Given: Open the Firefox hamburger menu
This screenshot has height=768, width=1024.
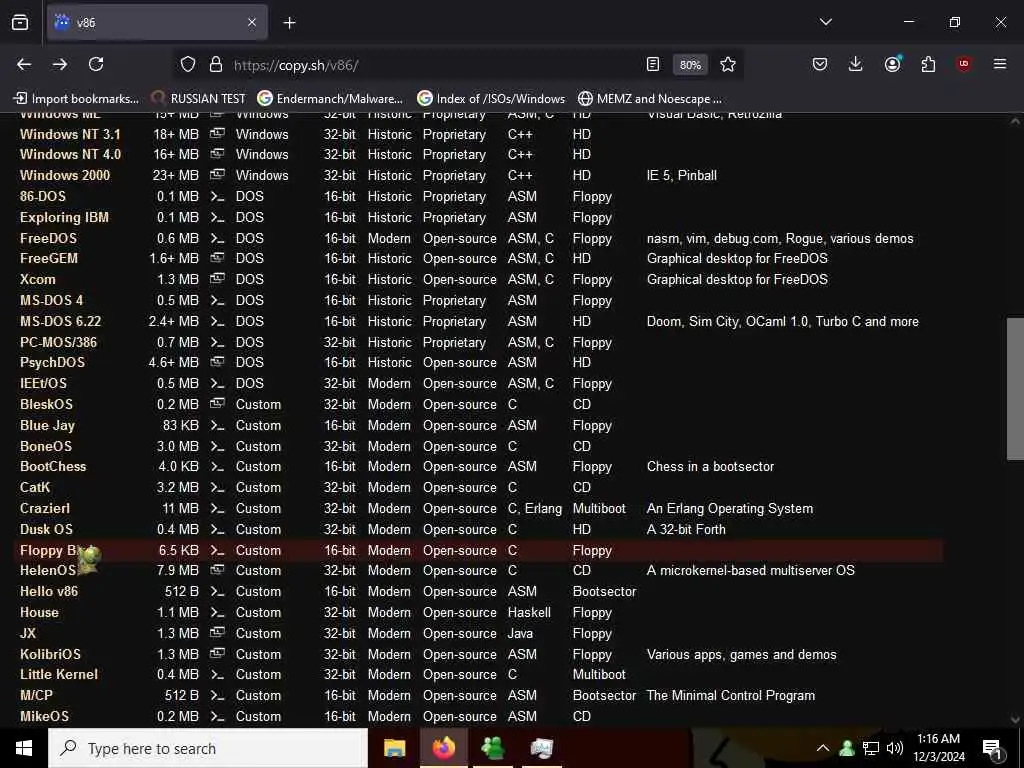Looking at the screenshot, I should [x=1000, y=64].
